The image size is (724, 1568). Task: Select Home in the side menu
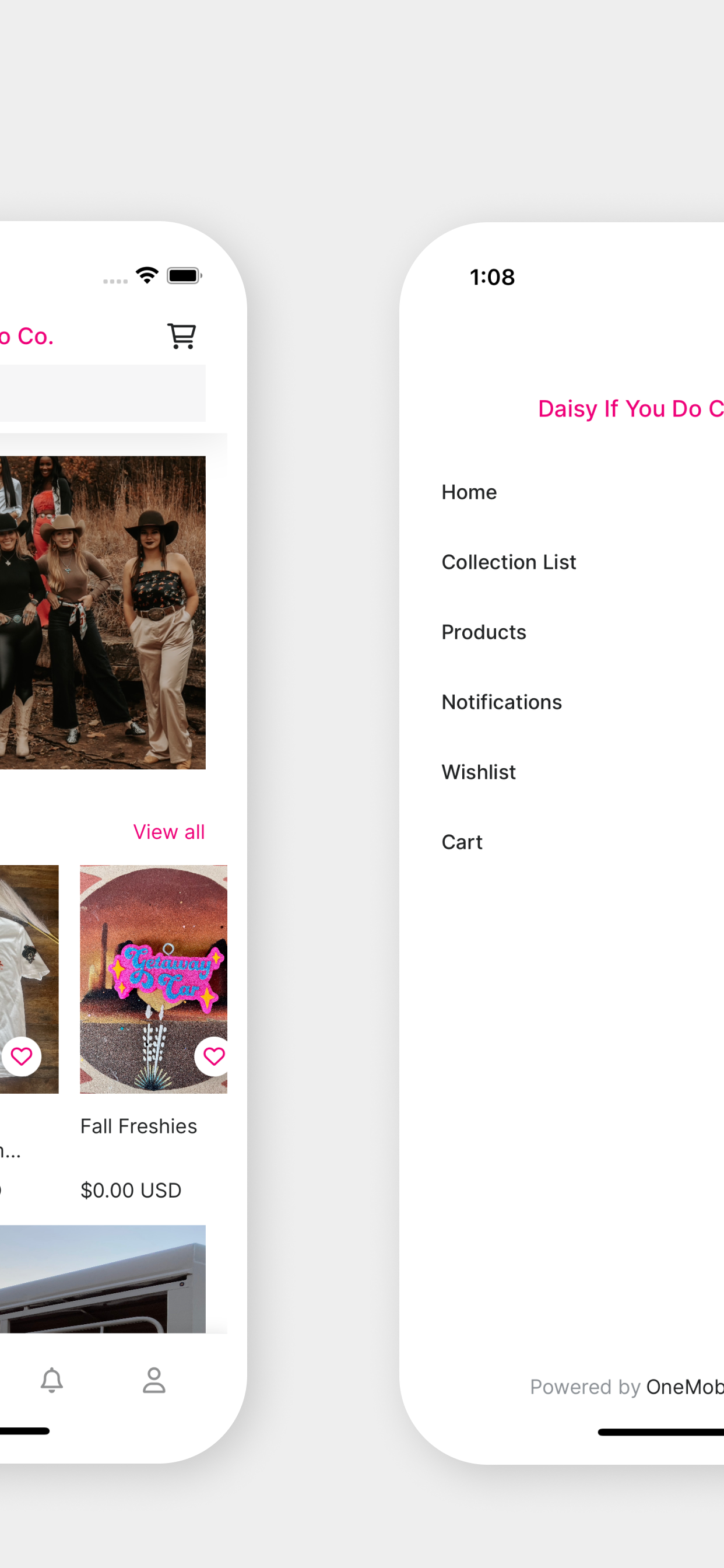coord(469,492)
